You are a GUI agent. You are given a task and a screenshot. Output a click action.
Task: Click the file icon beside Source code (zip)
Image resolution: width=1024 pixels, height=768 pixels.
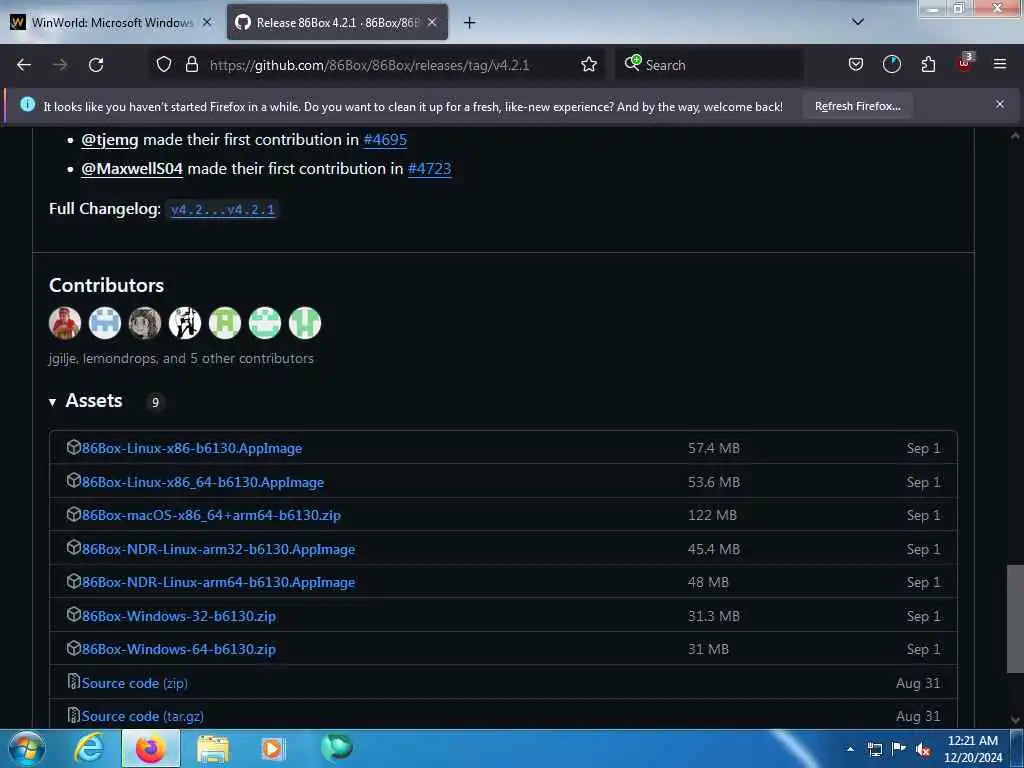pos(74,682)
